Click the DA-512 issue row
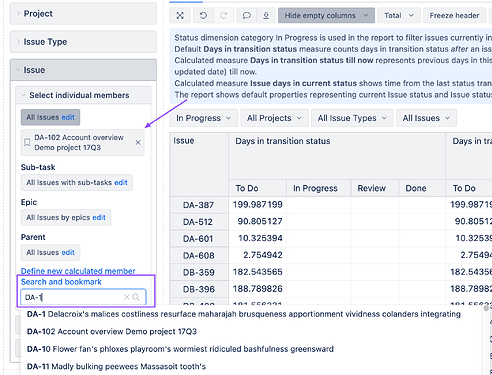Image resolution: width=492 pixels, height=375 pixels. pos(199,222)
